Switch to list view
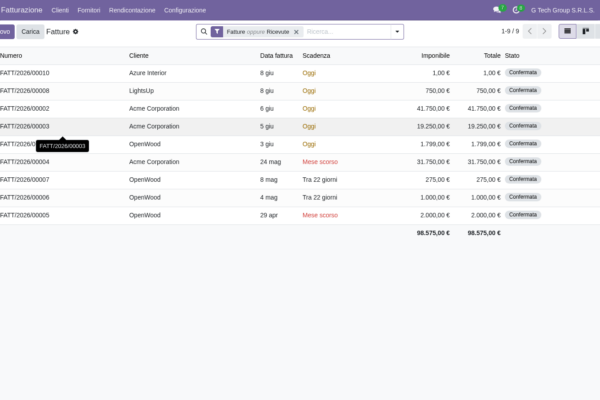 (x=567, y=31)
